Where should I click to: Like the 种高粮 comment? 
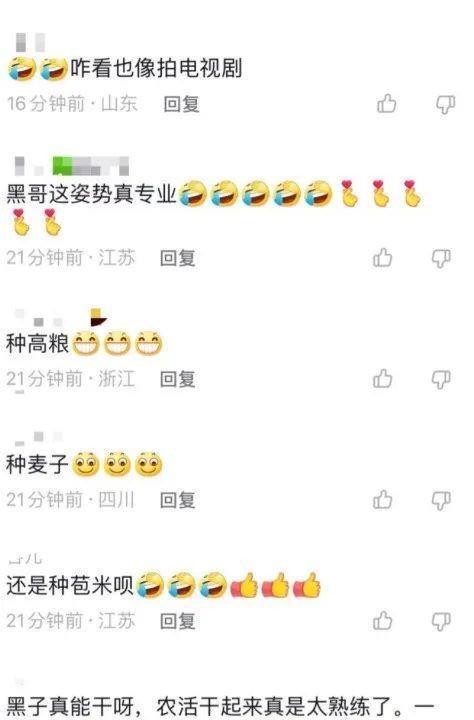(383, 379)
